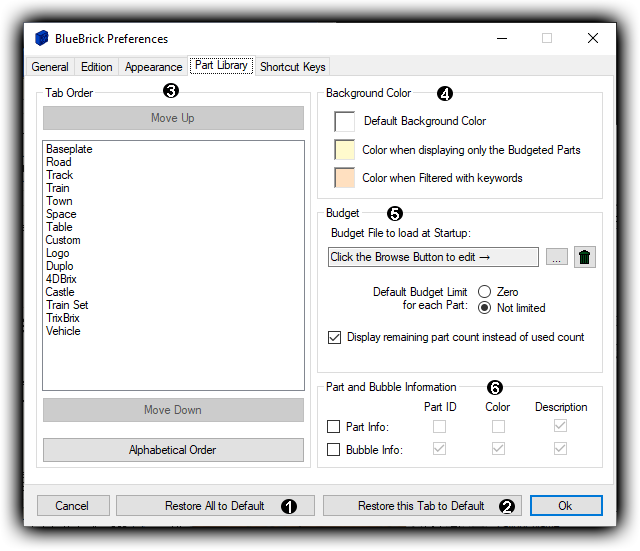
Task: Pick the Default Background Color swatch
Action: (x=344, y=121)
